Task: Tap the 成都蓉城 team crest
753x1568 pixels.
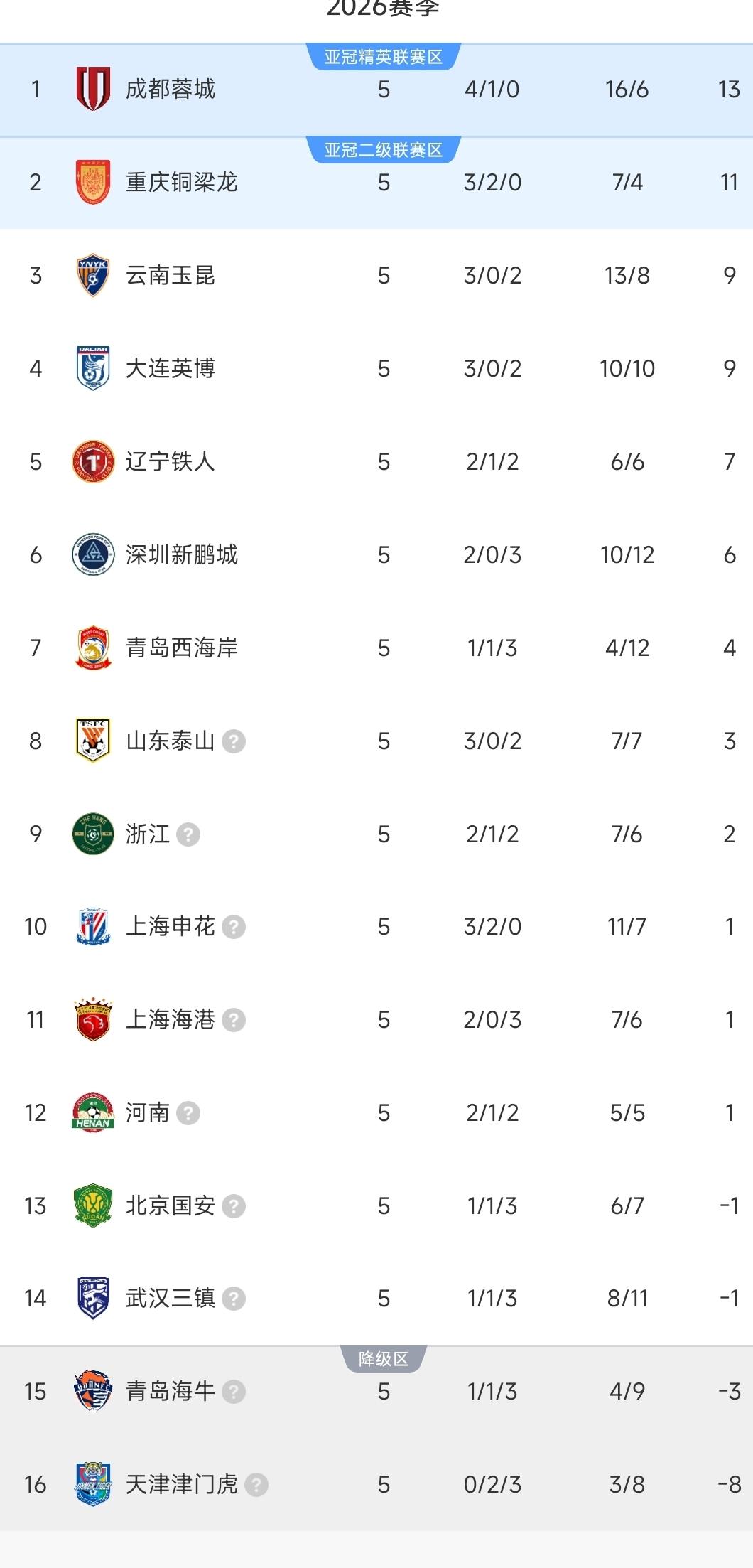Action: click(93, 89)
